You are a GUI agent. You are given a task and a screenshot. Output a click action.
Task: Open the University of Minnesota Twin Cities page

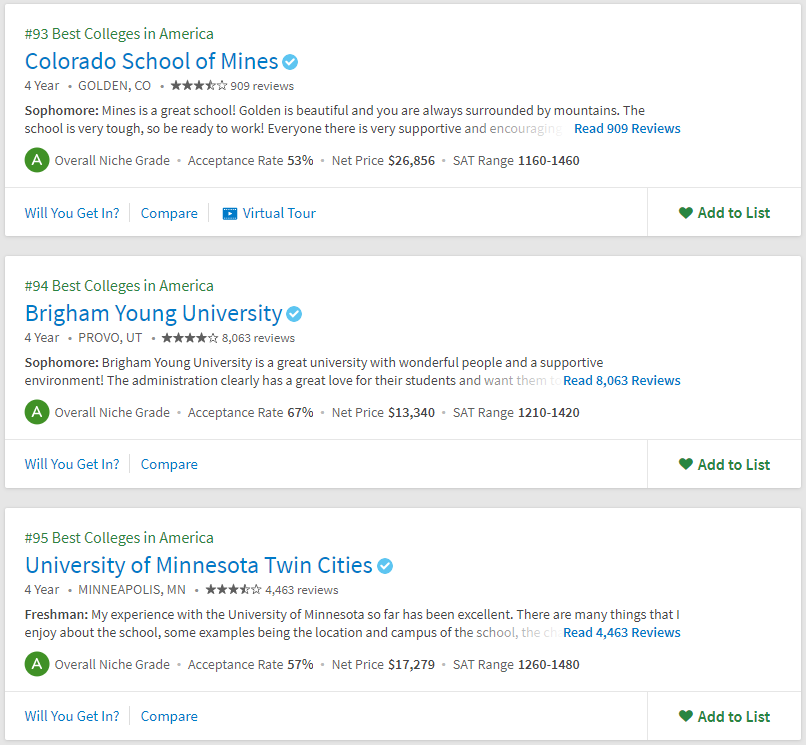[198, 565]
